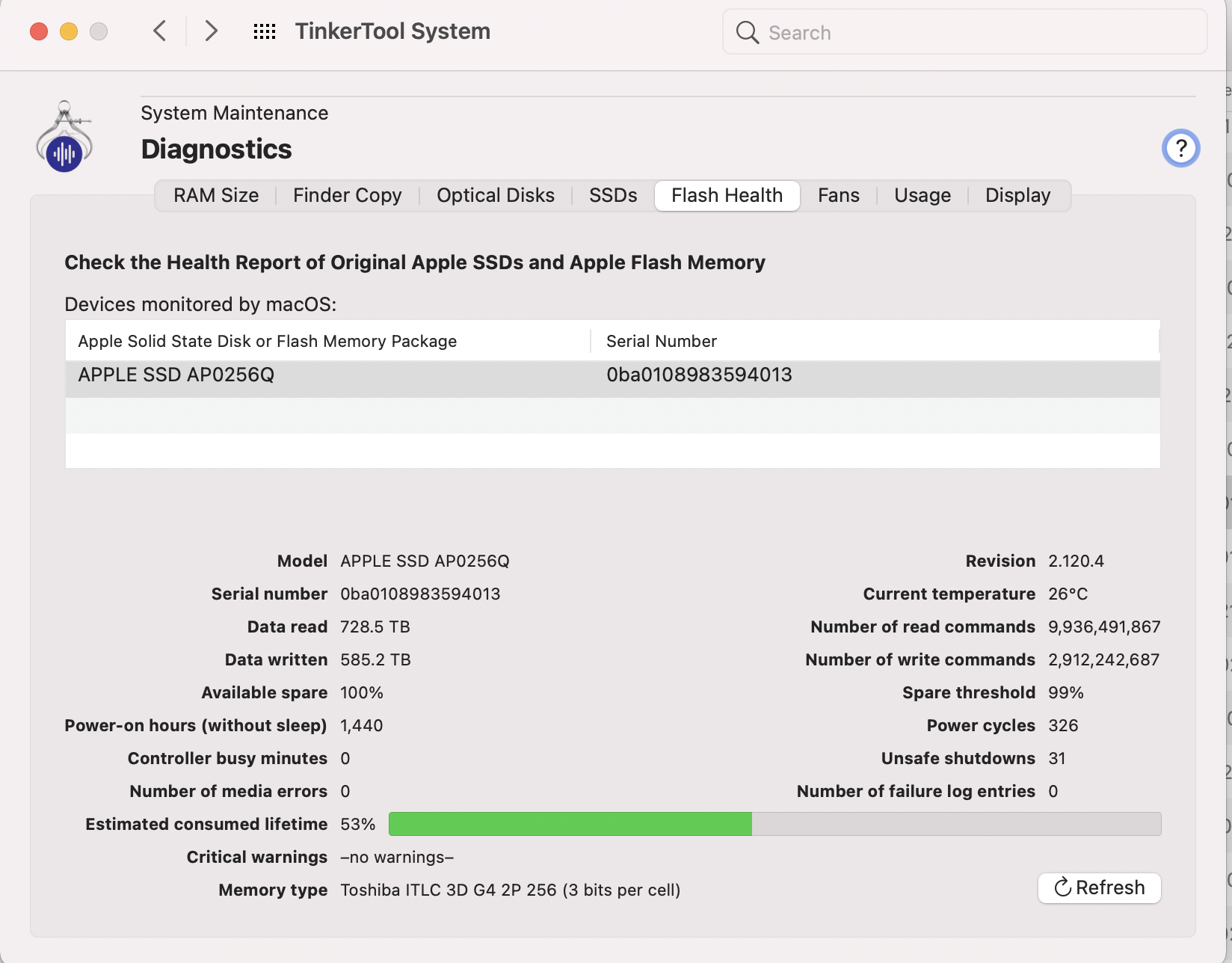Switch to the RAM Size tab

(x=216, y=196)
